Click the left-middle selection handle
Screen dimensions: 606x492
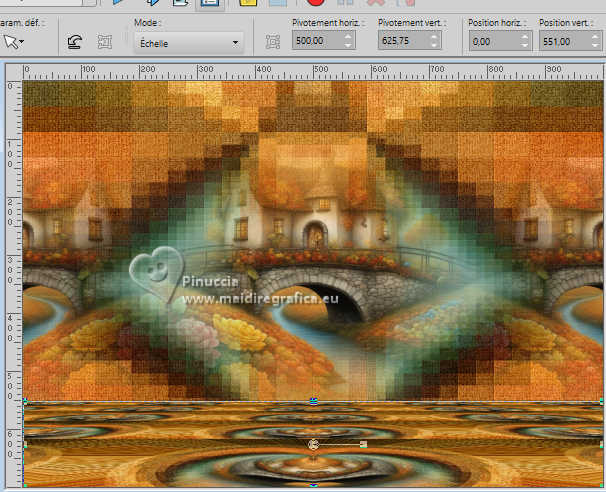(25, 444)
